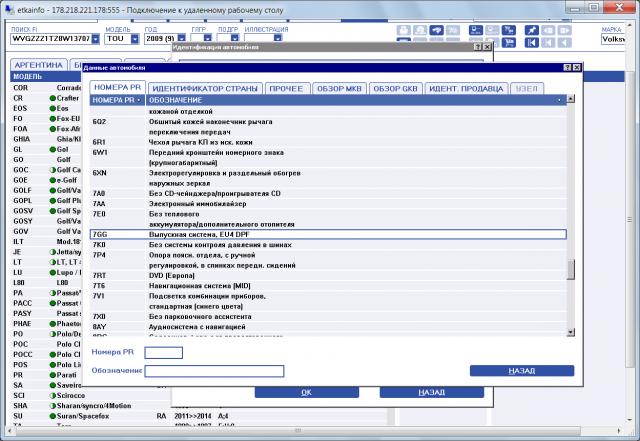Click cart icon left of skip-to-first icon

pos(509,42)
